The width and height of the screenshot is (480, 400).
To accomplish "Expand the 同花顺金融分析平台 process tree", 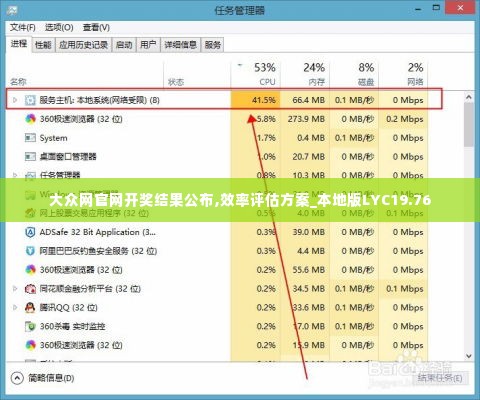I will click(15, 289).
